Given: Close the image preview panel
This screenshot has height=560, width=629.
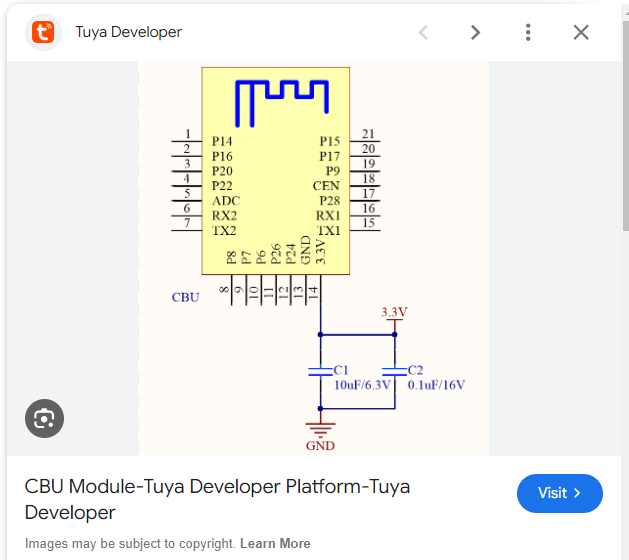Looking at the screenshot, I should 581,32.
